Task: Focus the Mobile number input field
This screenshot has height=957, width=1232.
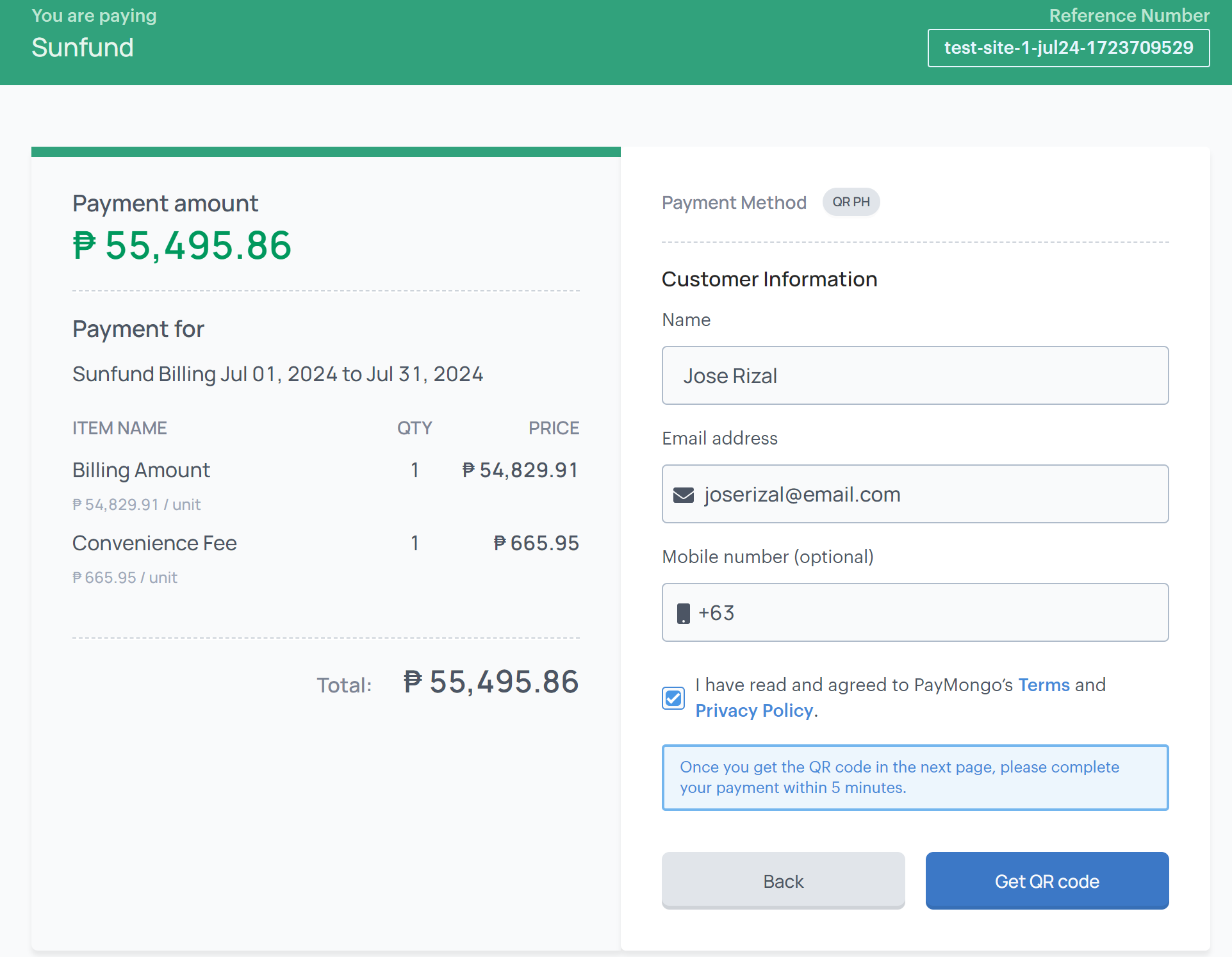Action: (916, 612)
